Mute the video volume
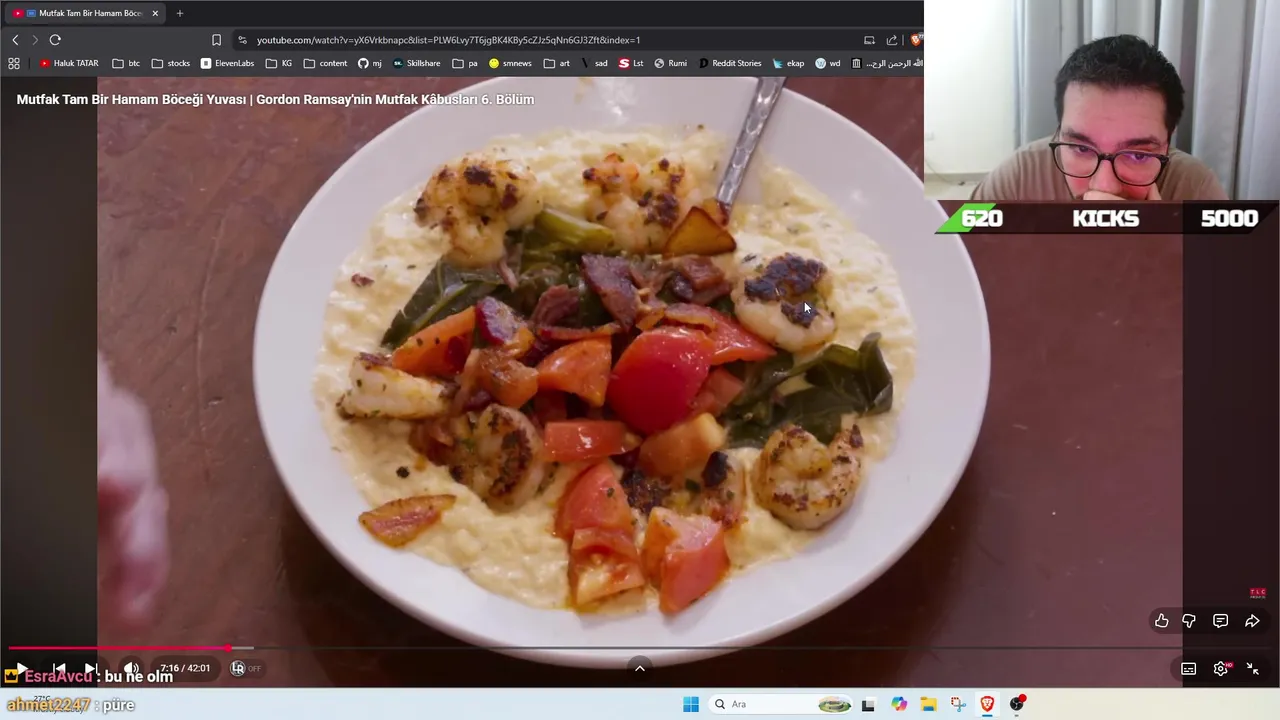The image size is (1280, 720). pos(131,668)
